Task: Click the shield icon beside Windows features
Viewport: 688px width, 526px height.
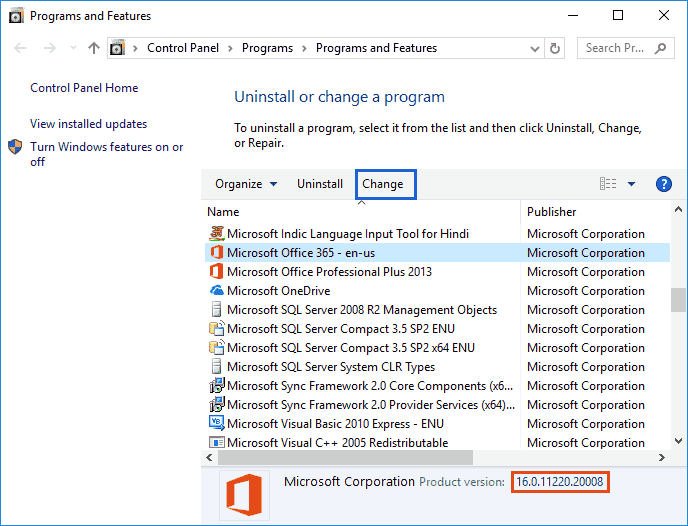Action: 15,147
